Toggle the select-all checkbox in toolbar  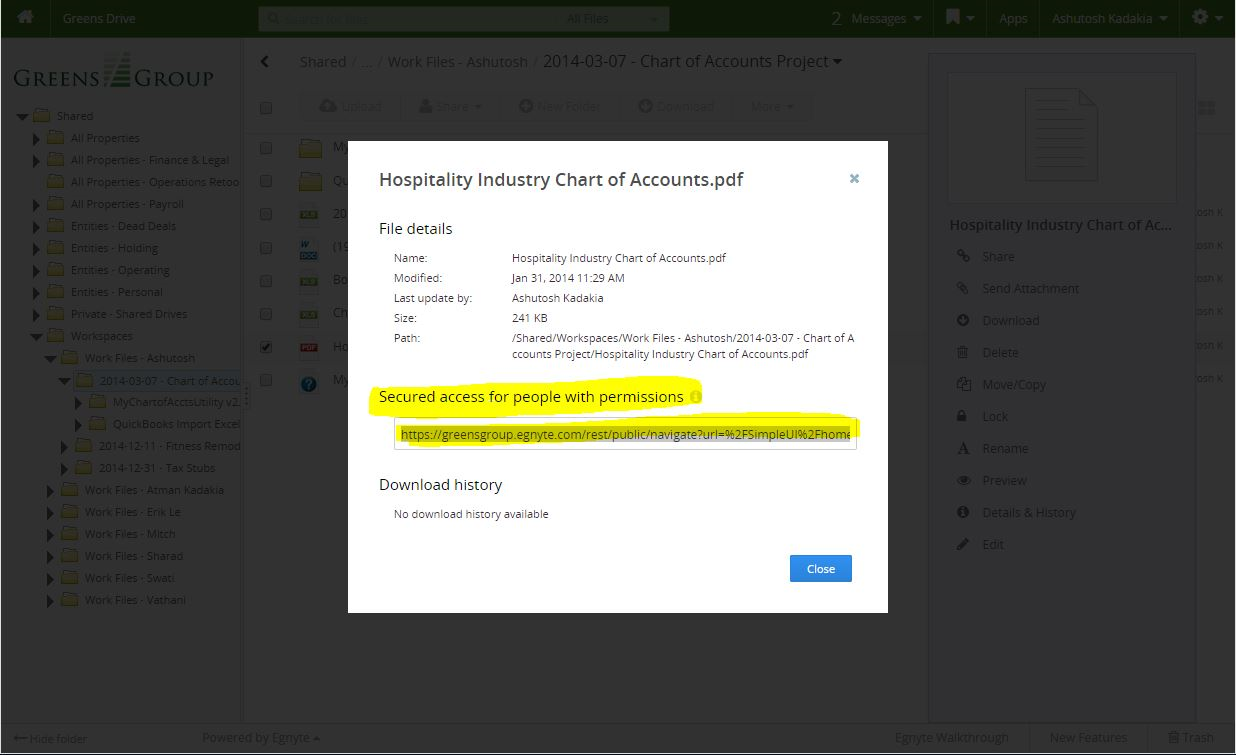point(266,107)
